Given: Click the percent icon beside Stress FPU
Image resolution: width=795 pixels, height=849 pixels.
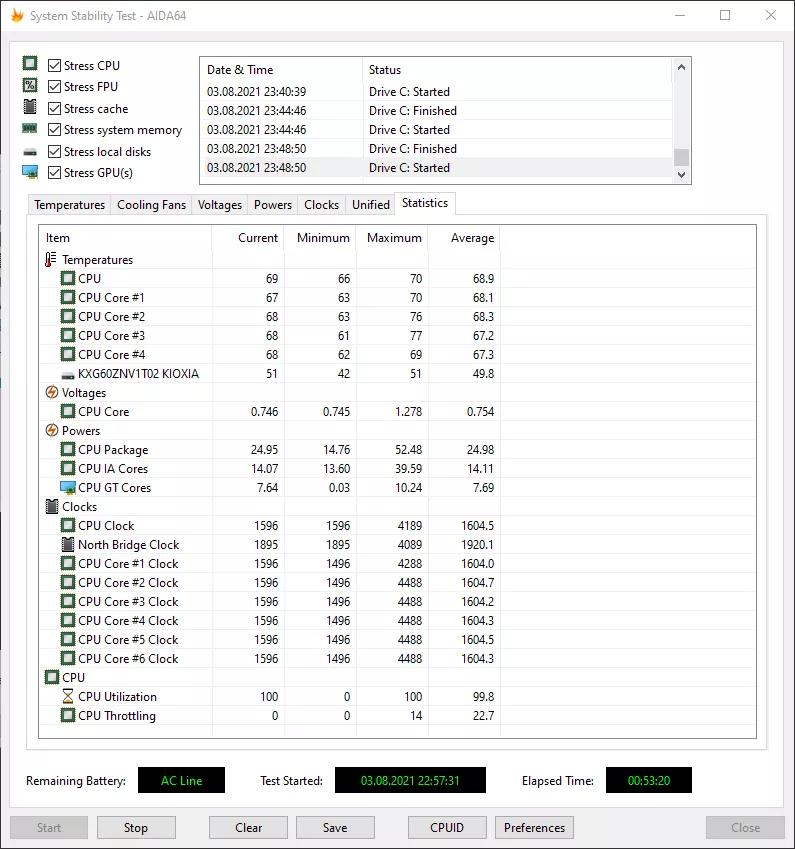Looking at the screenshot, I should click(30, 86).
